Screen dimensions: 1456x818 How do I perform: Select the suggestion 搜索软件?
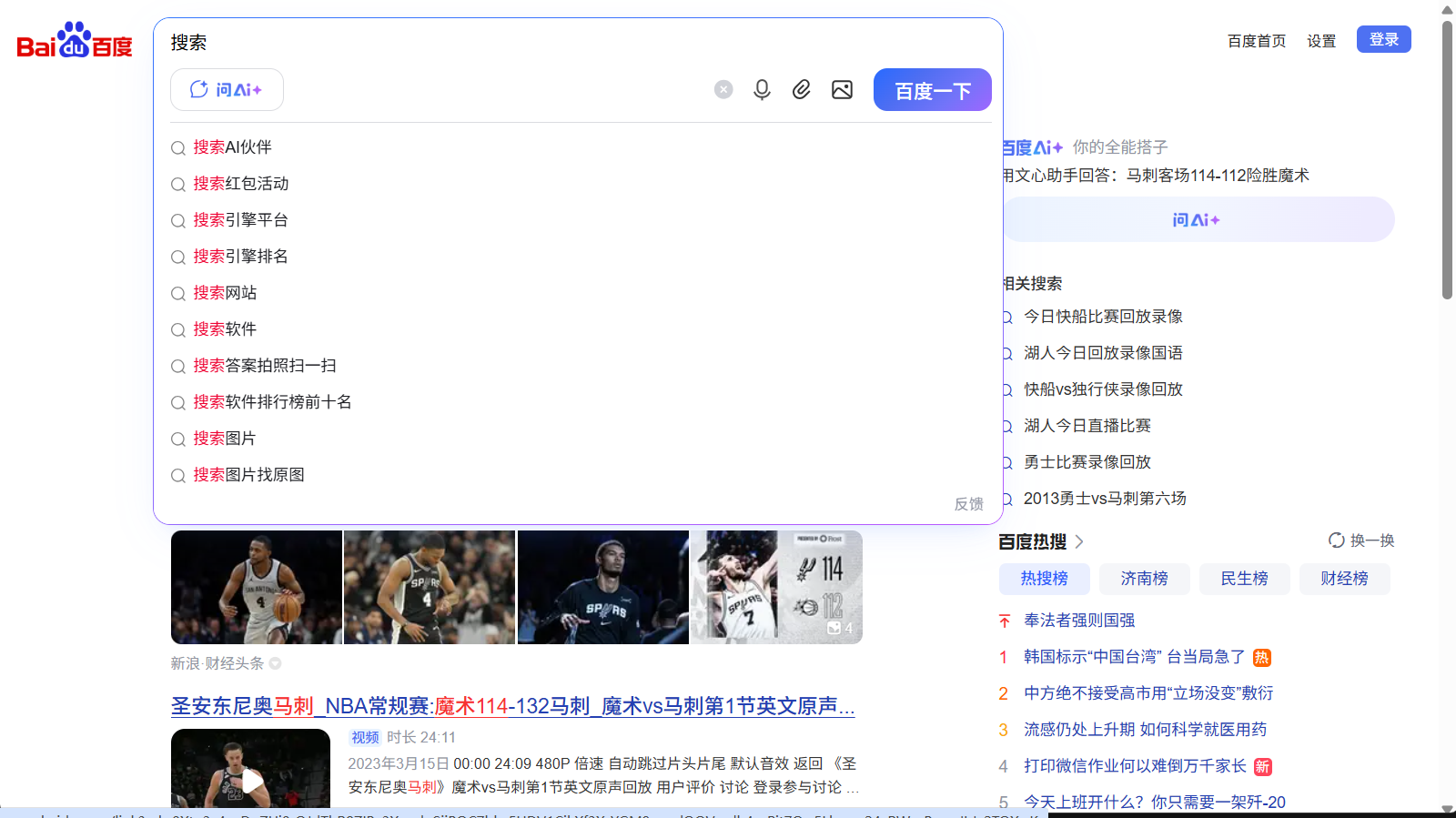point(225,329)
